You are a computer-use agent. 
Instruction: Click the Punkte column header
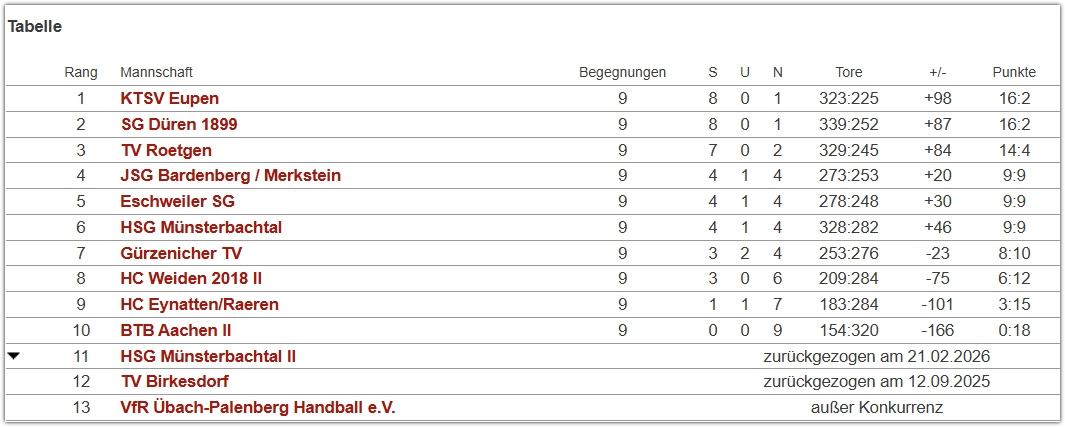coord(1014,72)
